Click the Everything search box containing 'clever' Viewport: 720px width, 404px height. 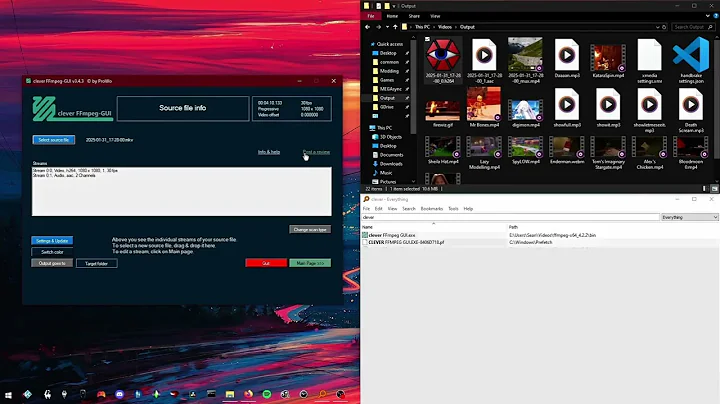coord(511,217)
